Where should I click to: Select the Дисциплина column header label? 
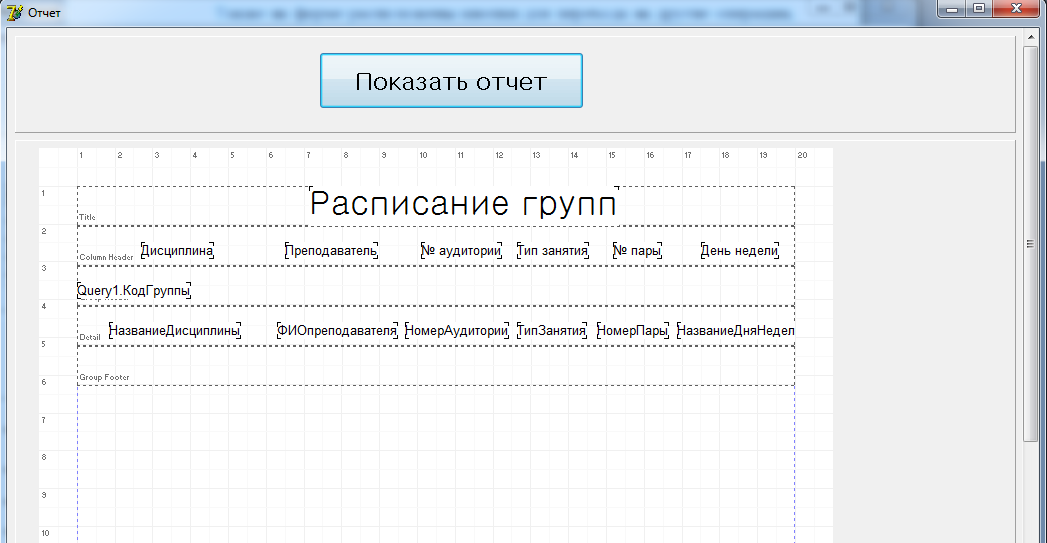pos(177,251)
